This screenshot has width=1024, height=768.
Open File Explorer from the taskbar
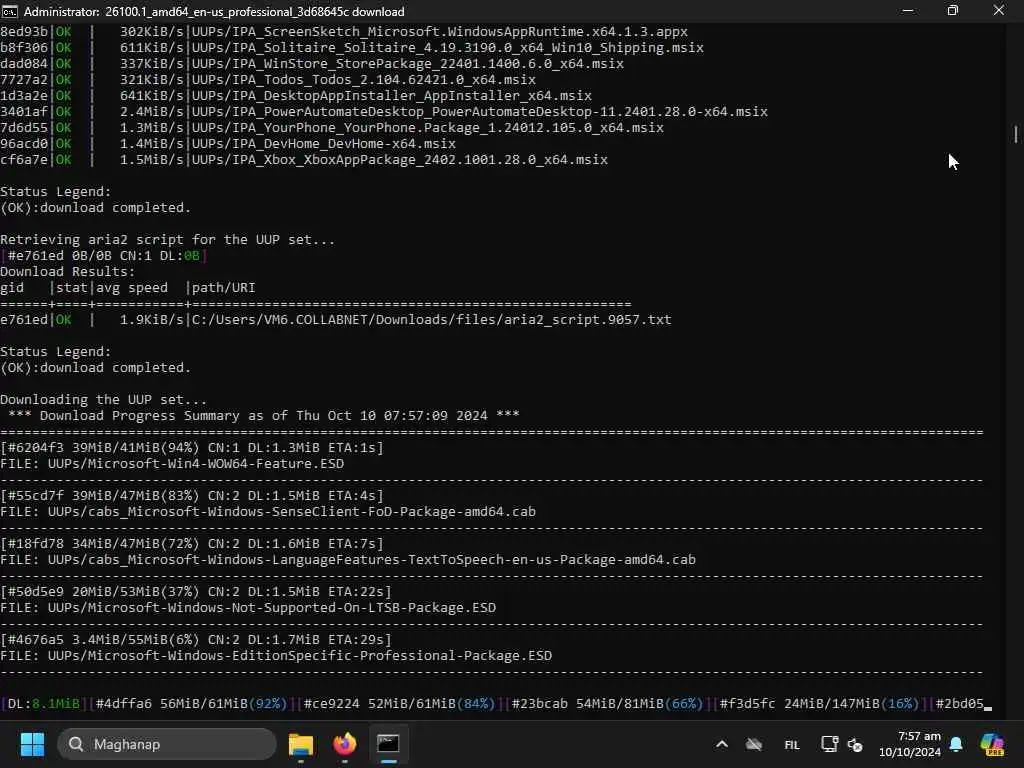tap(301, 744)
